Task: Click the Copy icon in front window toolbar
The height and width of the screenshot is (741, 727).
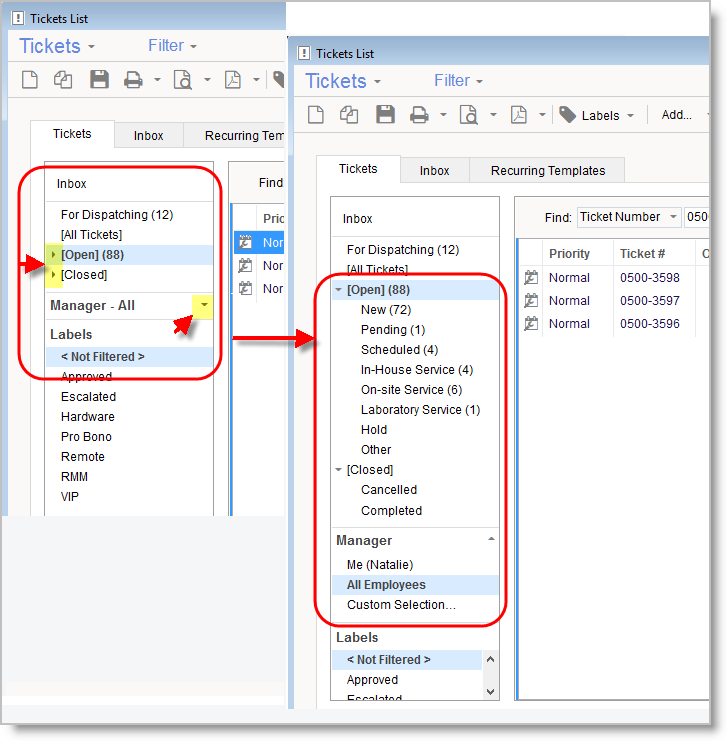Action: click(349, 115)
